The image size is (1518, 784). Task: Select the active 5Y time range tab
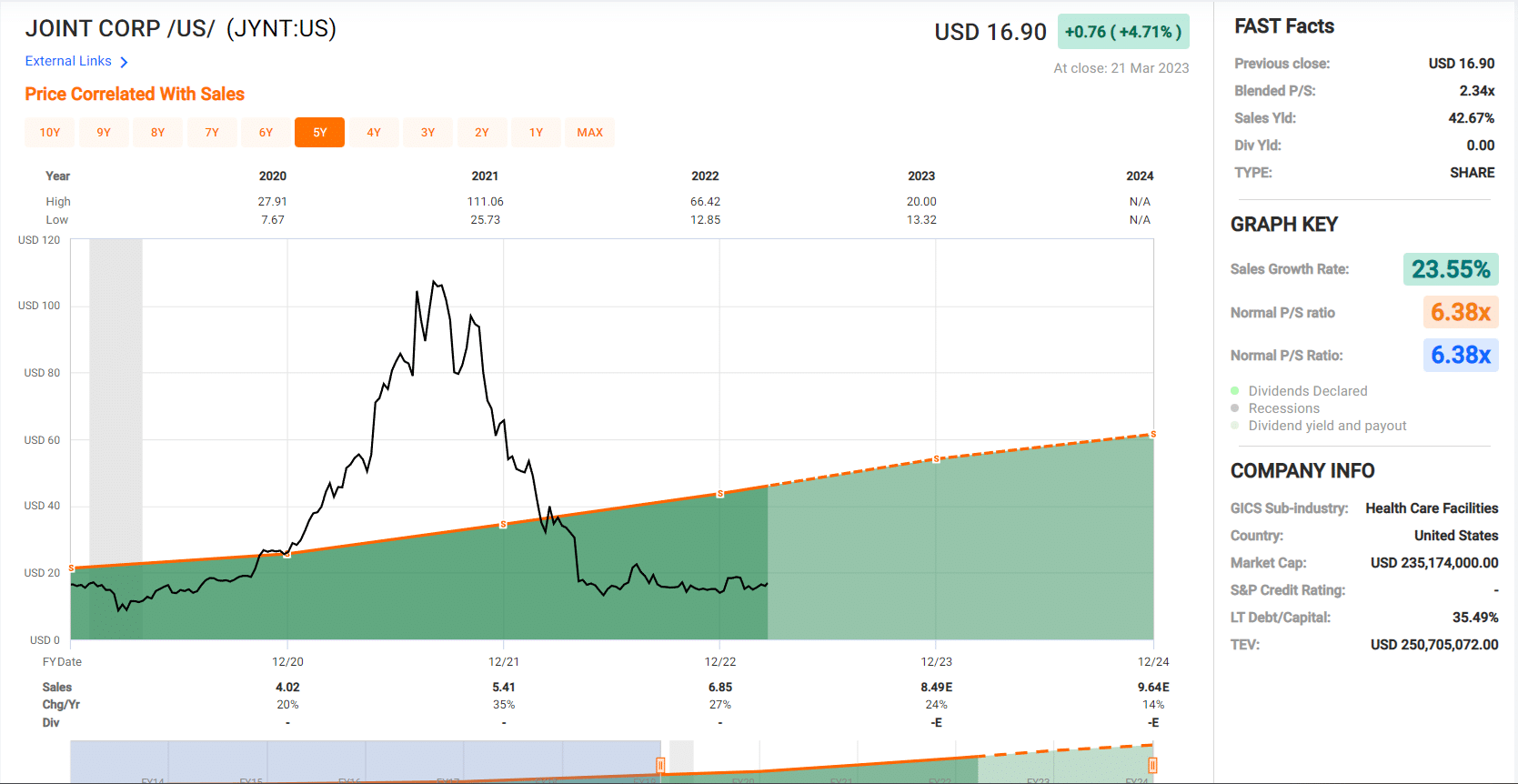[x=320, y=133]
